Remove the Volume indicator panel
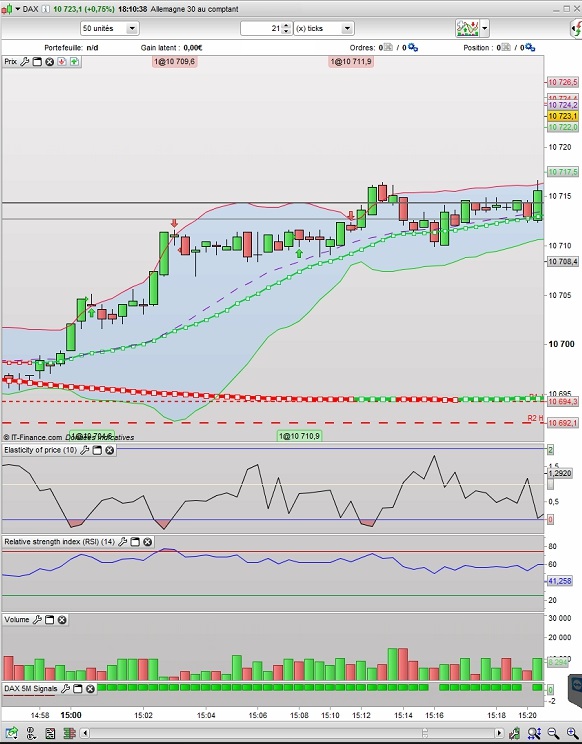This screenshot has width=582, height=744. coord(62,620)
